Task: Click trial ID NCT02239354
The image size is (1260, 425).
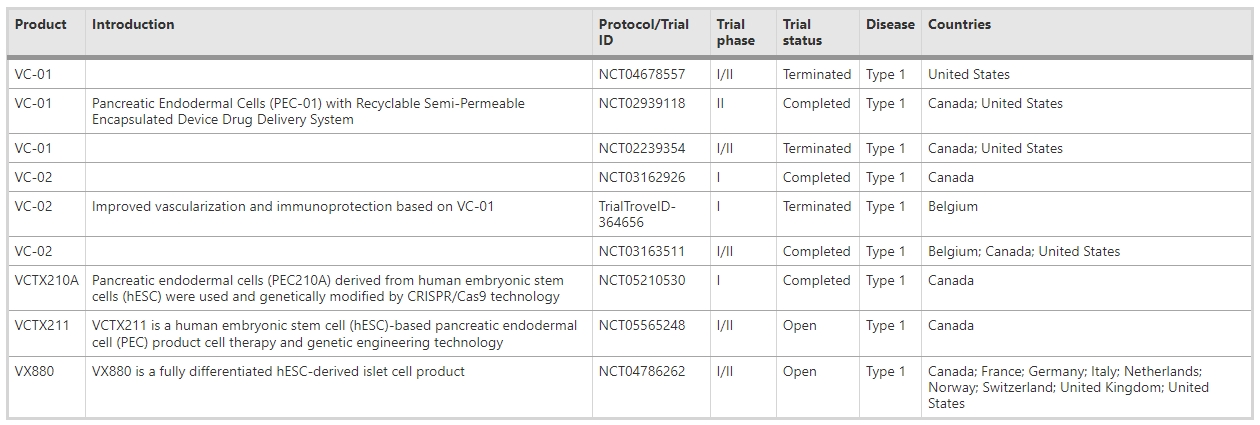Action: point(642,149)
